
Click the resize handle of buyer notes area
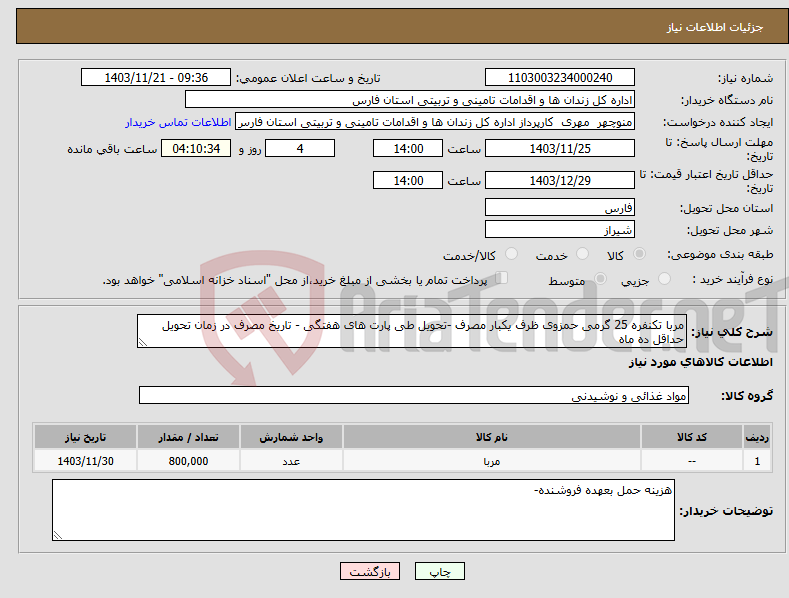[x=58, y=536]
